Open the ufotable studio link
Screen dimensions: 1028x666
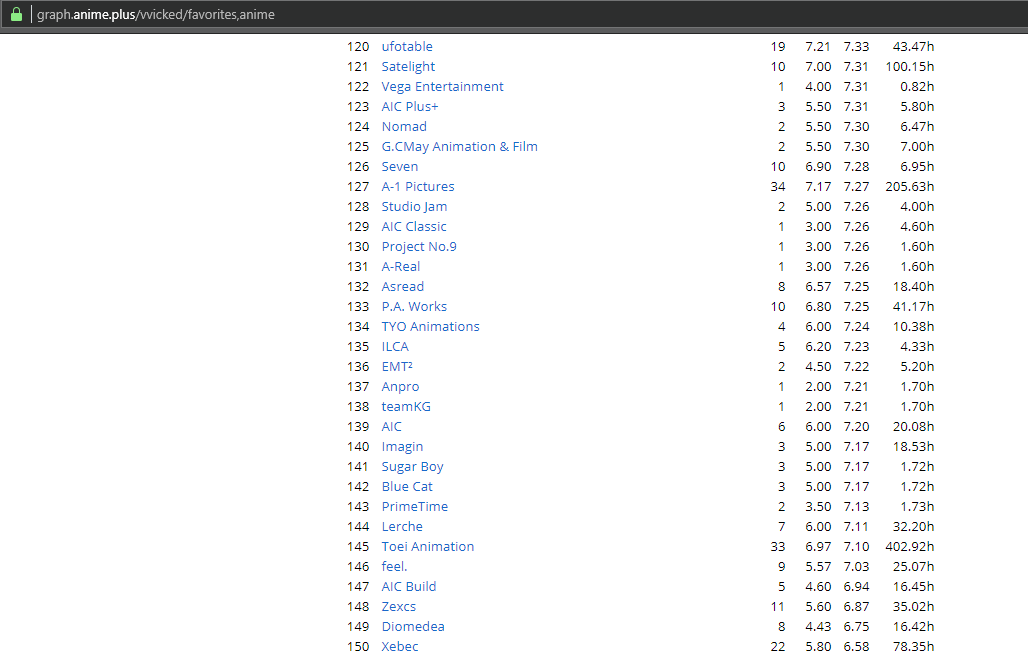[407, 47]
